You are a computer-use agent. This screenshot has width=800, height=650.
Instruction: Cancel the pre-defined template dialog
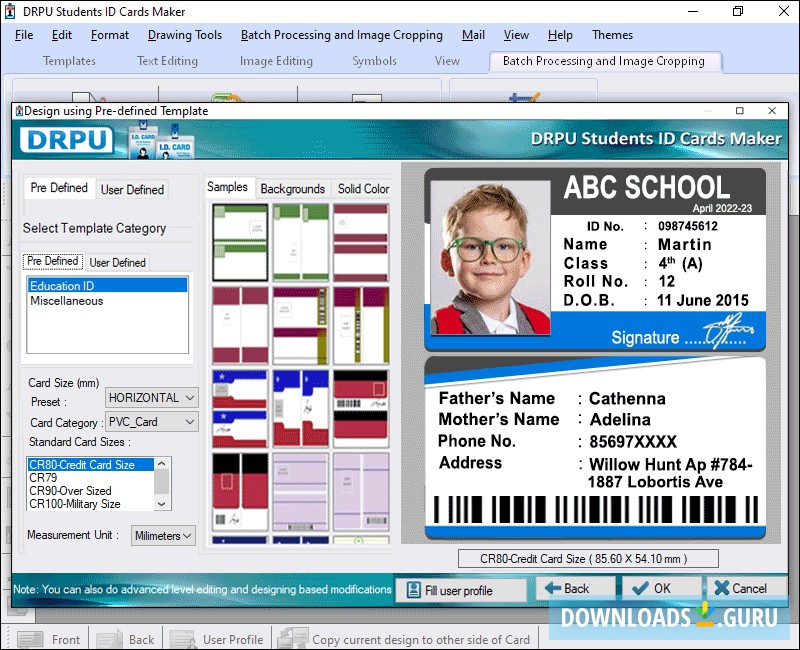point(742,588)
